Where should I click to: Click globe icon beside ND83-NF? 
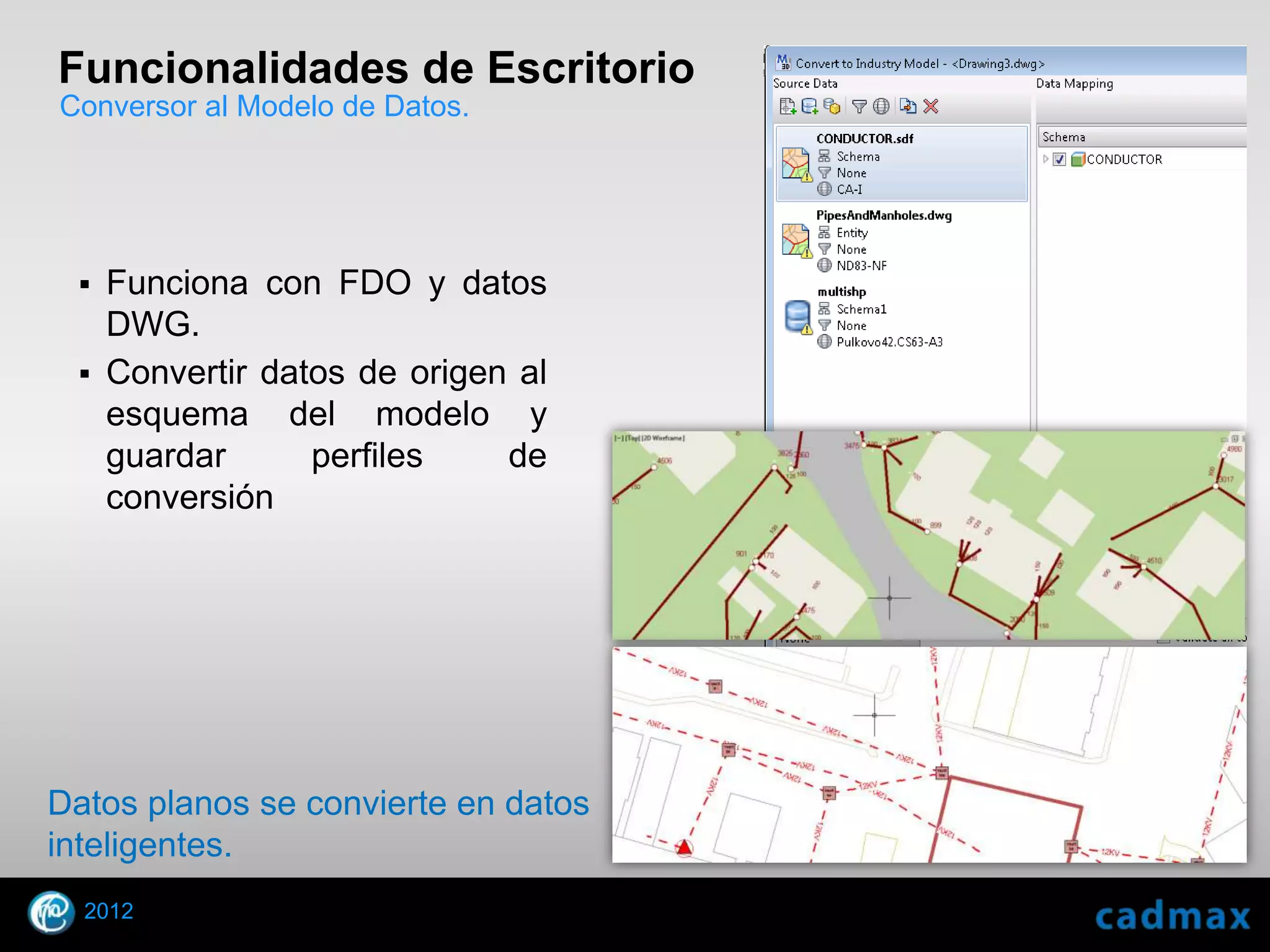point(824,265)
